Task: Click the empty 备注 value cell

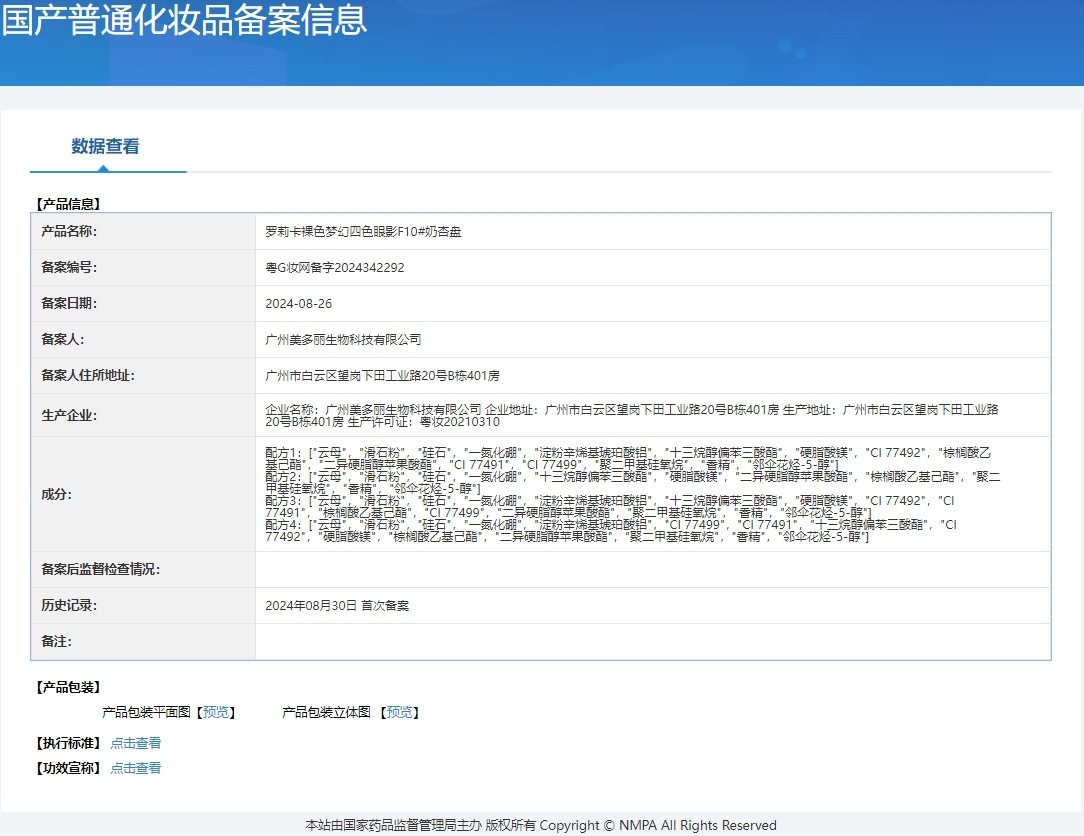Action: pyautogui.click(x=652, y=641)
